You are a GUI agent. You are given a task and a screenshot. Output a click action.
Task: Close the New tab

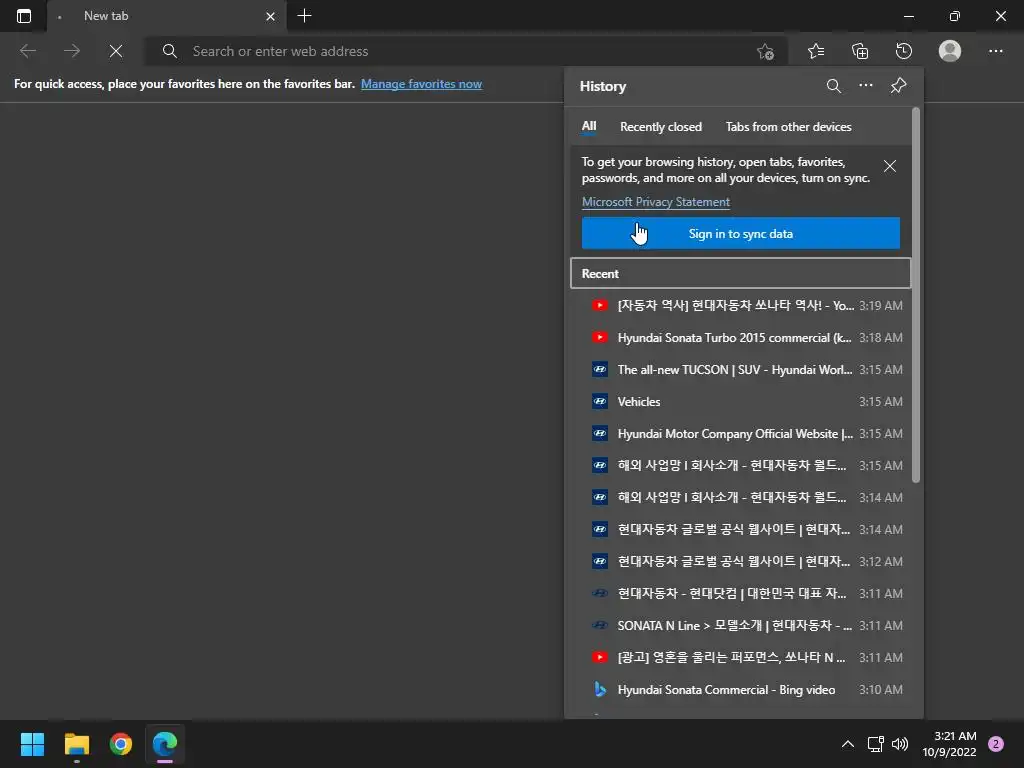point(270,16)
